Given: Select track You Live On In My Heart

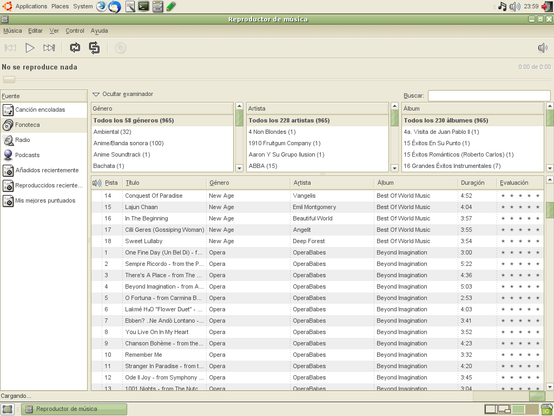Looking at the screenshot, I should [x=317, y=332].
